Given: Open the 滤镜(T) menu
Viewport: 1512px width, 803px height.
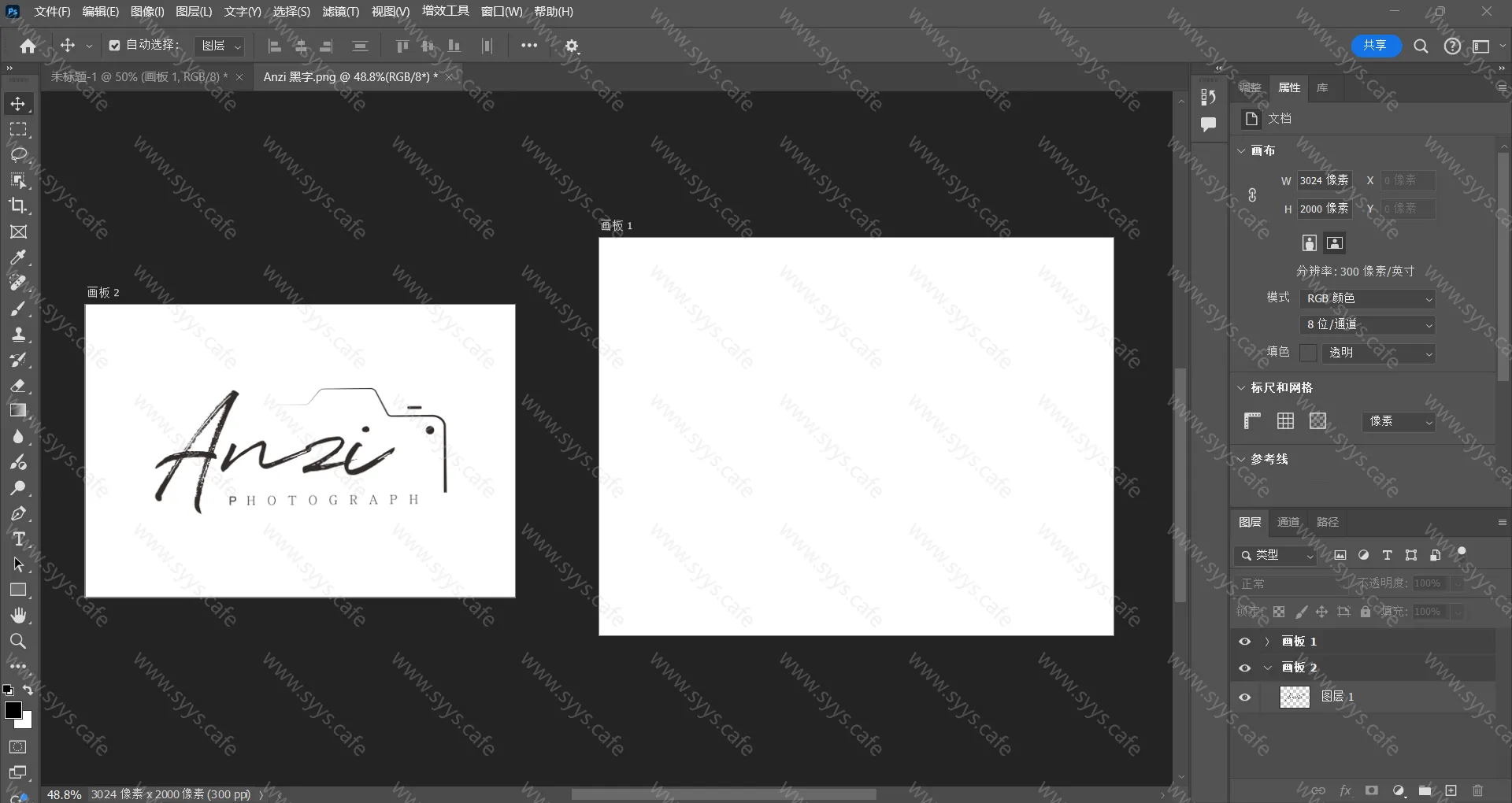Looking at the screenshot, I should (340, 12).
